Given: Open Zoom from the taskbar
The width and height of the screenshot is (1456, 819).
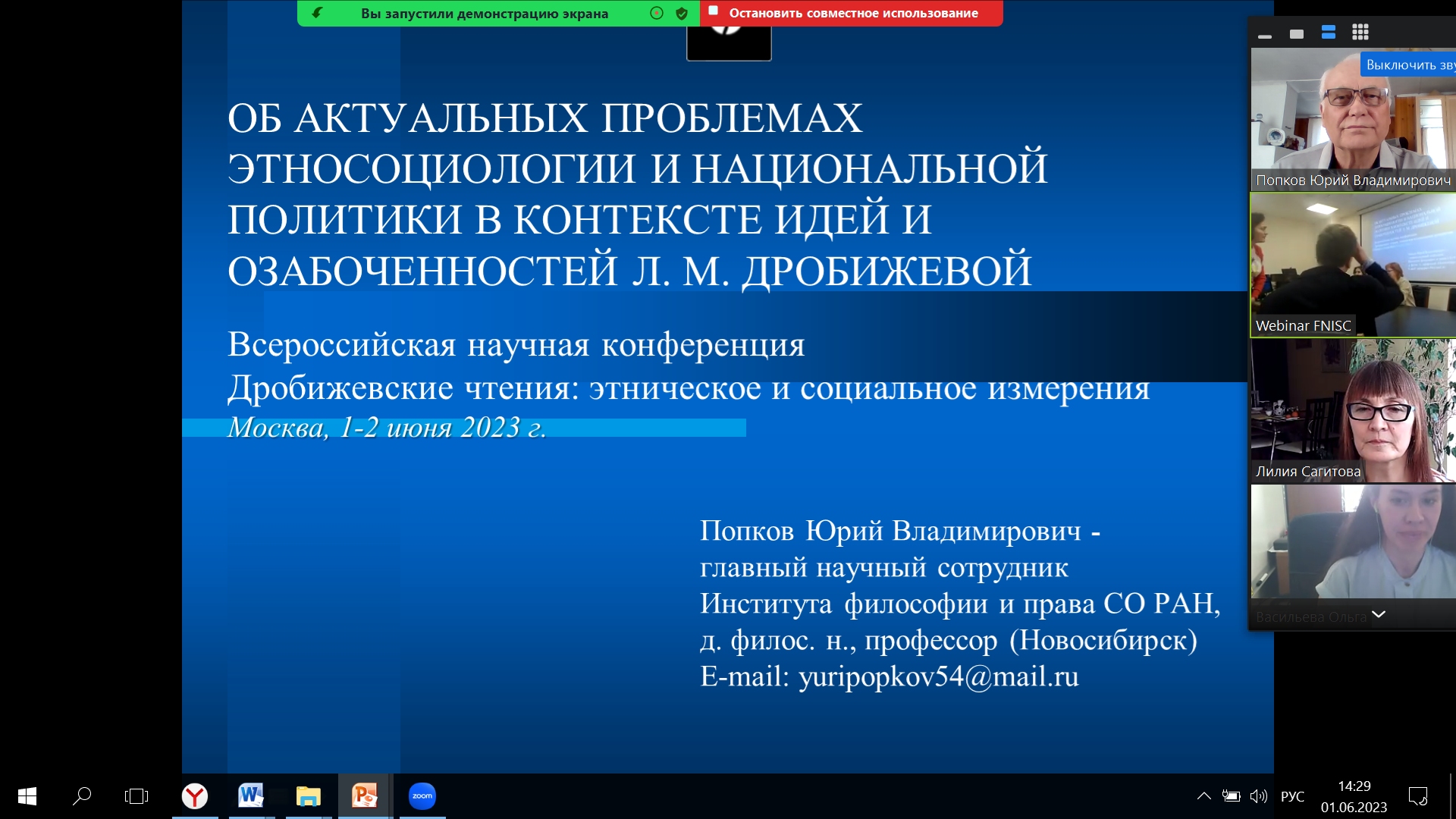Looking at the screenshot, I should coord(422,795).
